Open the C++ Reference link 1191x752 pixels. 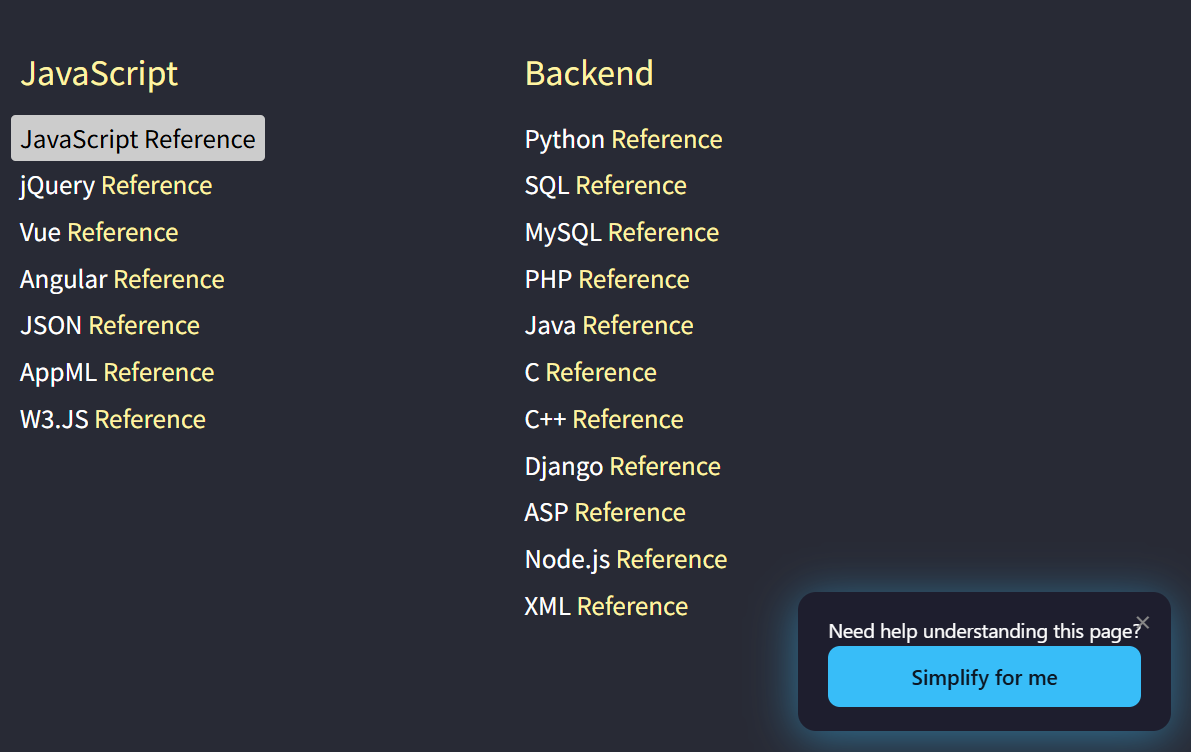click(604, 419)
